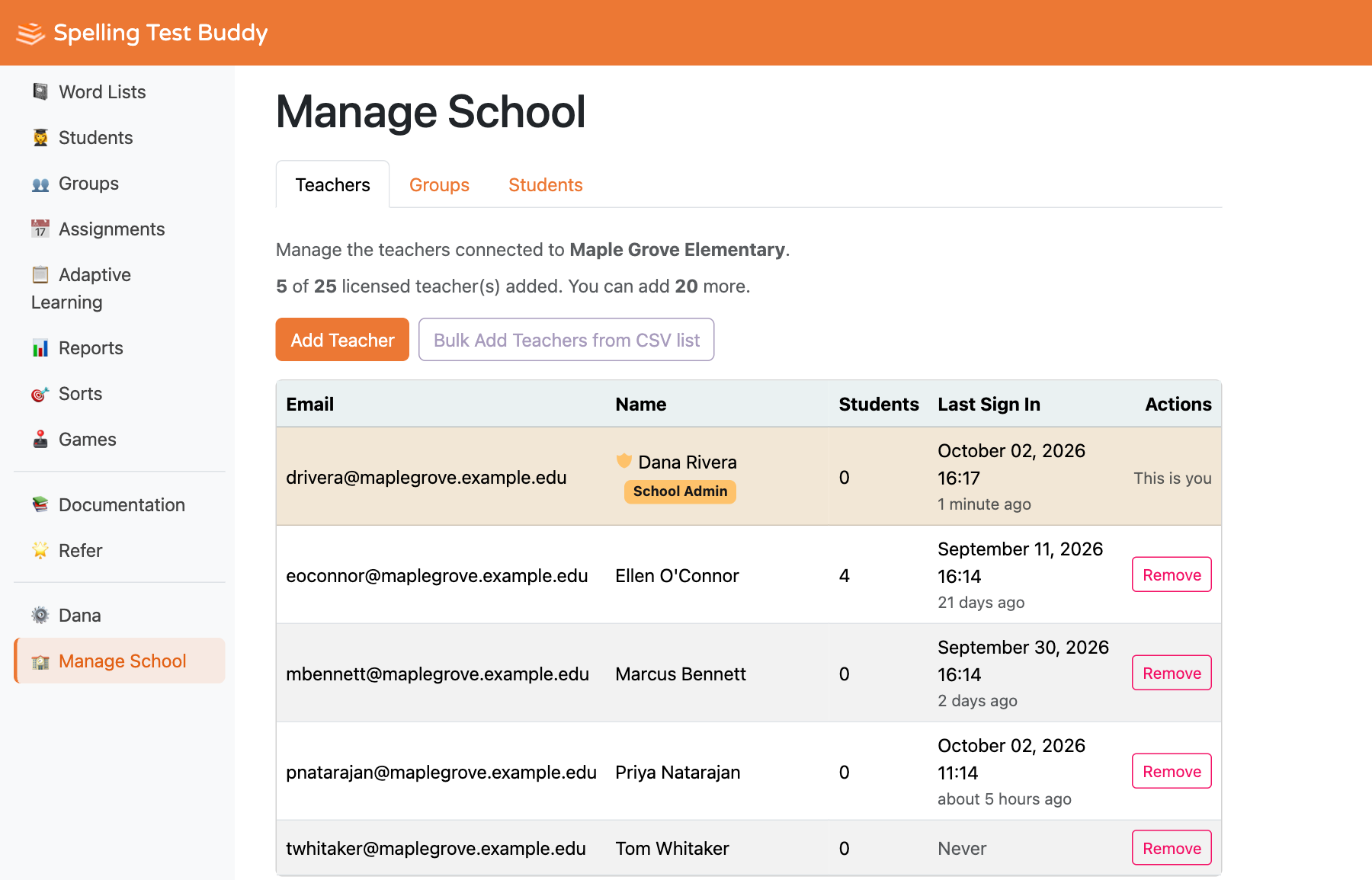Click the Spelling Test Buddy title link
Screen dimensions: 1372x880
(161, 33)
